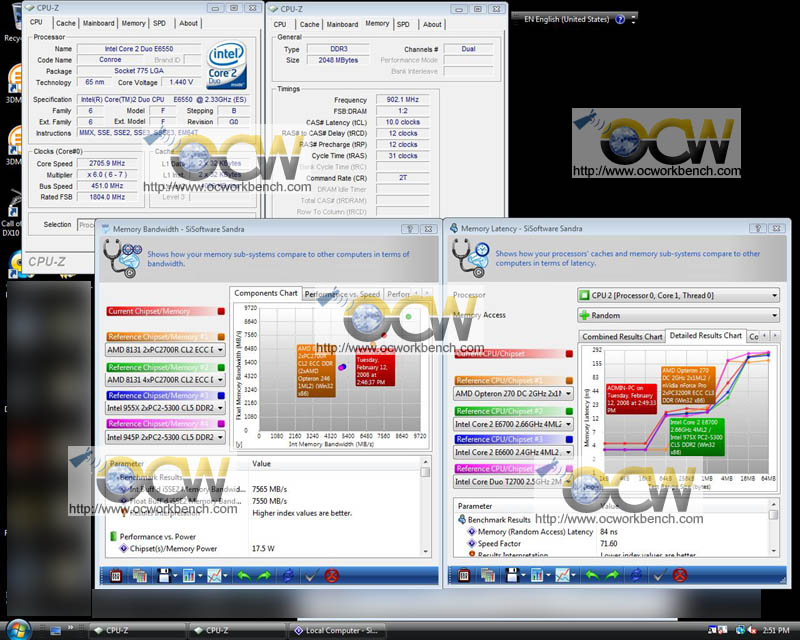Image resolution: width=800 pixels, height=640 pixels.
Task: Click orange swatch above AMD Opteron 270 dropdown
Action: pyautogui.click(x=569, y=381)
